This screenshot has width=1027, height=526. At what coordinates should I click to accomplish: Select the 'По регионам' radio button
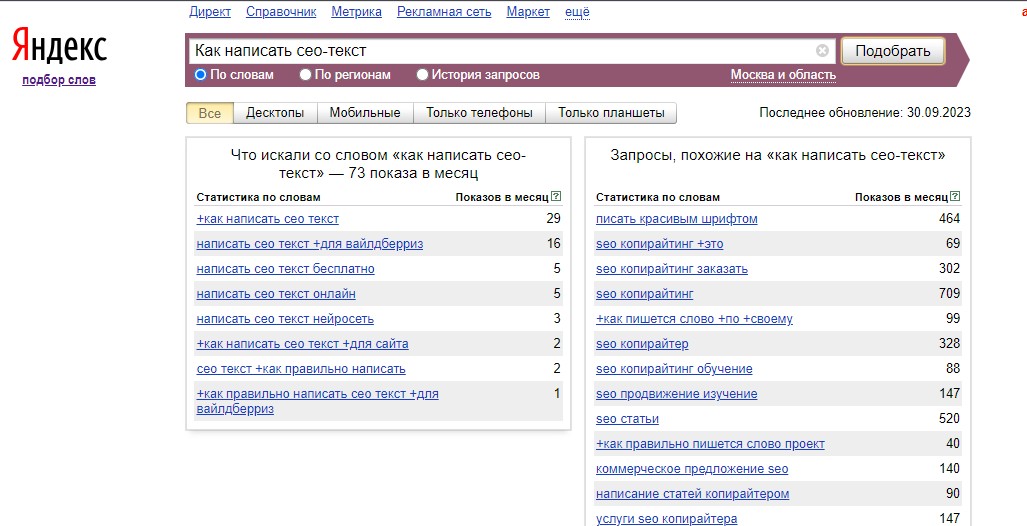307,75
